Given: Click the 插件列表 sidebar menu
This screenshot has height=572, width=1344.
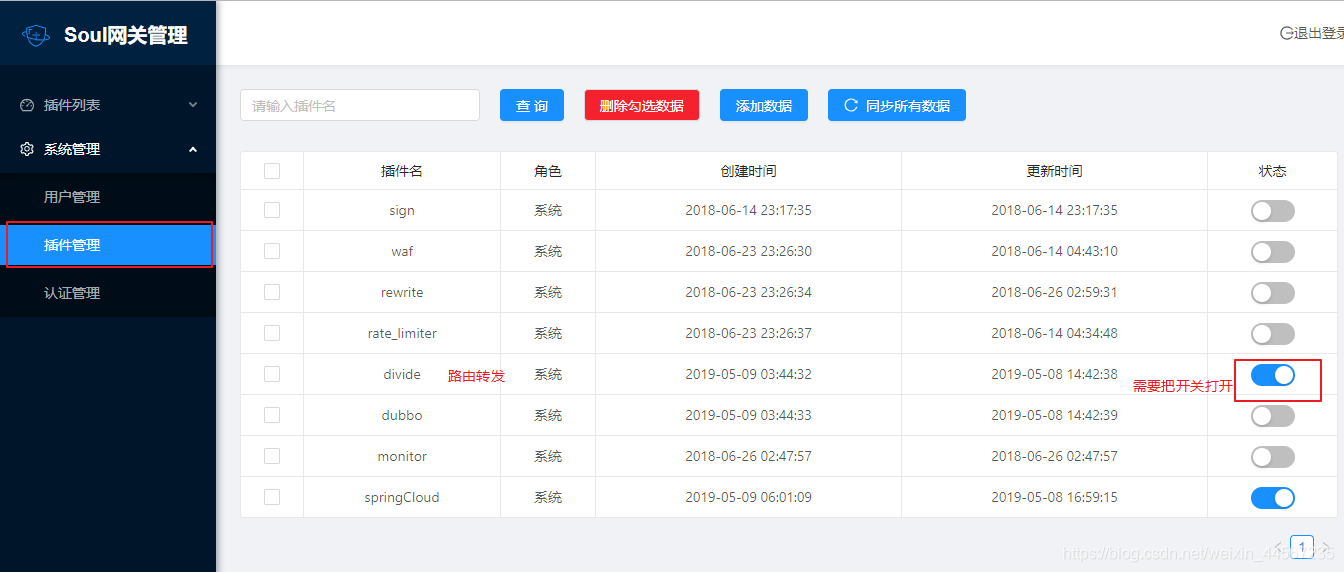Looking at the screenshot, I should [x=108, y=105].
